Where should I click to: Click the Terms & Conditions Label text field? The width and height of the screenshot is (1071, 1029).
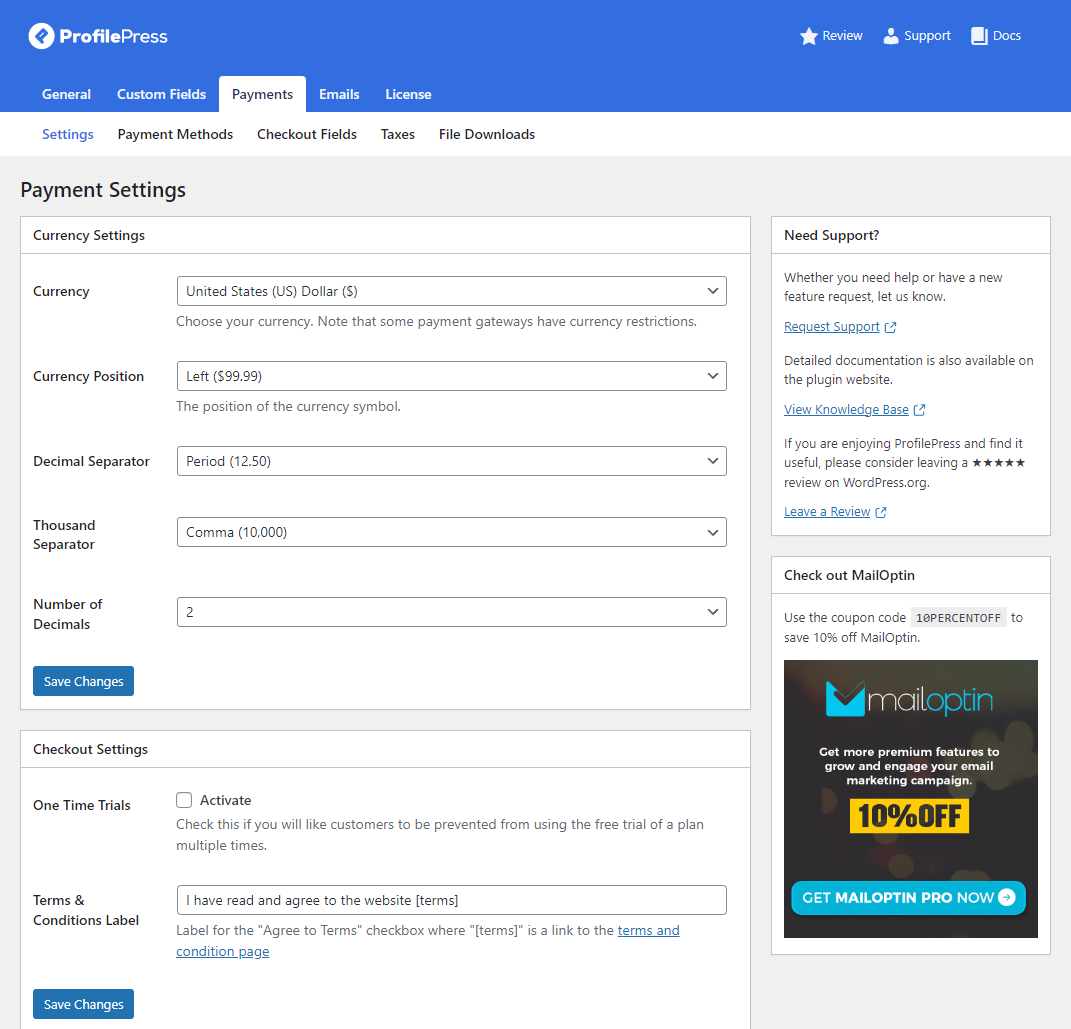coord(451,900)
